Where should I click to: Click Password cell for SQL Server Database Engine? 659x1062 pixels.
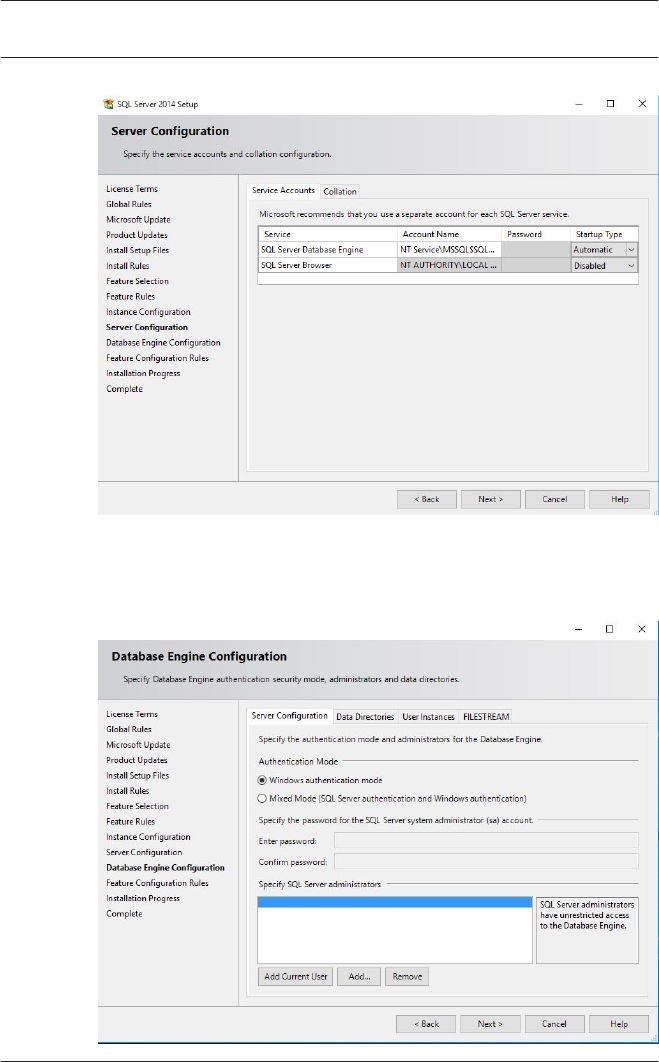pos(536,250)
